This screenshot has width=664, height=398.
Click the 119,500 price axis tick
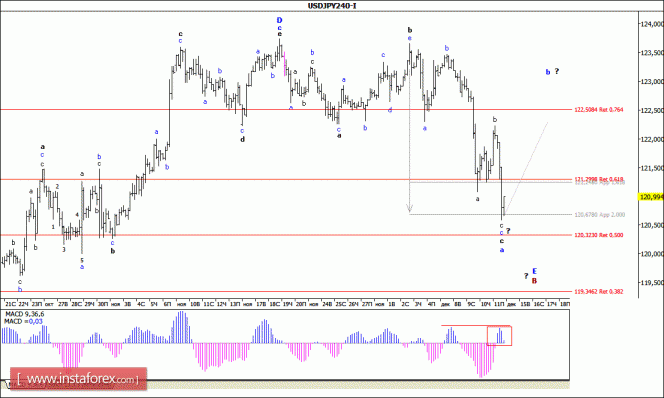(x=652, y=282)
